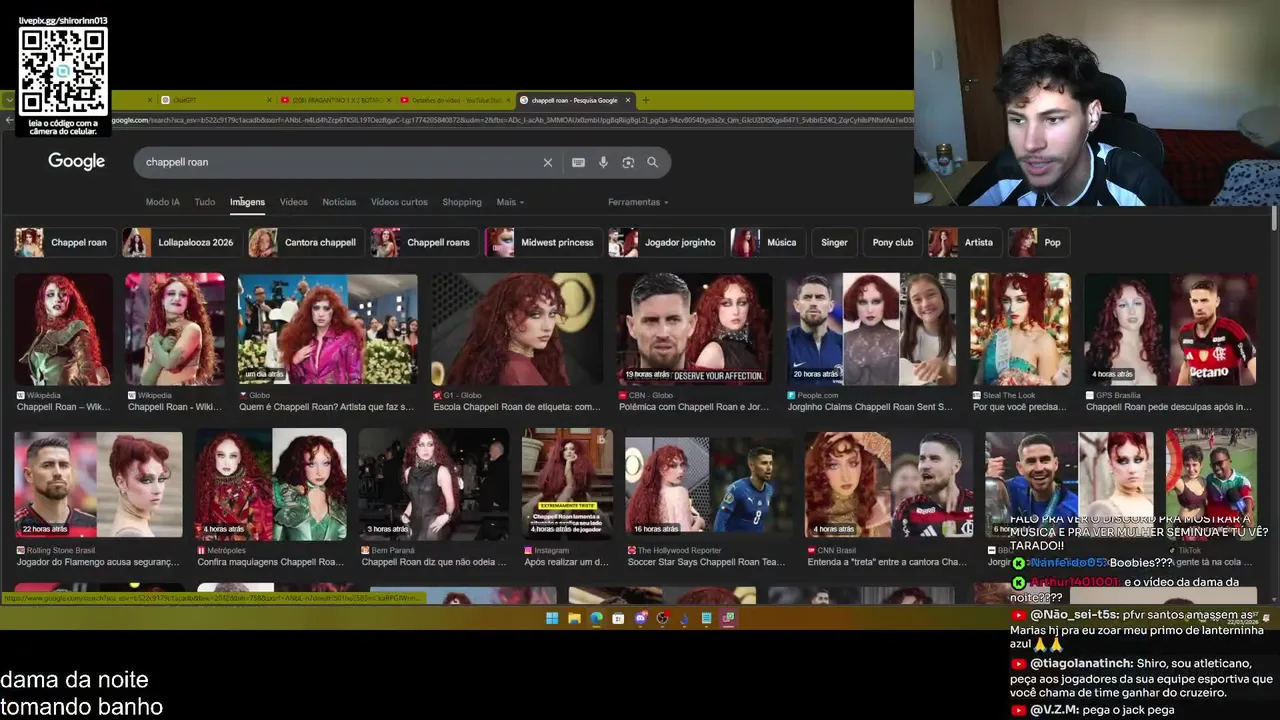Start voice search with the microphone icon

point(603,162)
